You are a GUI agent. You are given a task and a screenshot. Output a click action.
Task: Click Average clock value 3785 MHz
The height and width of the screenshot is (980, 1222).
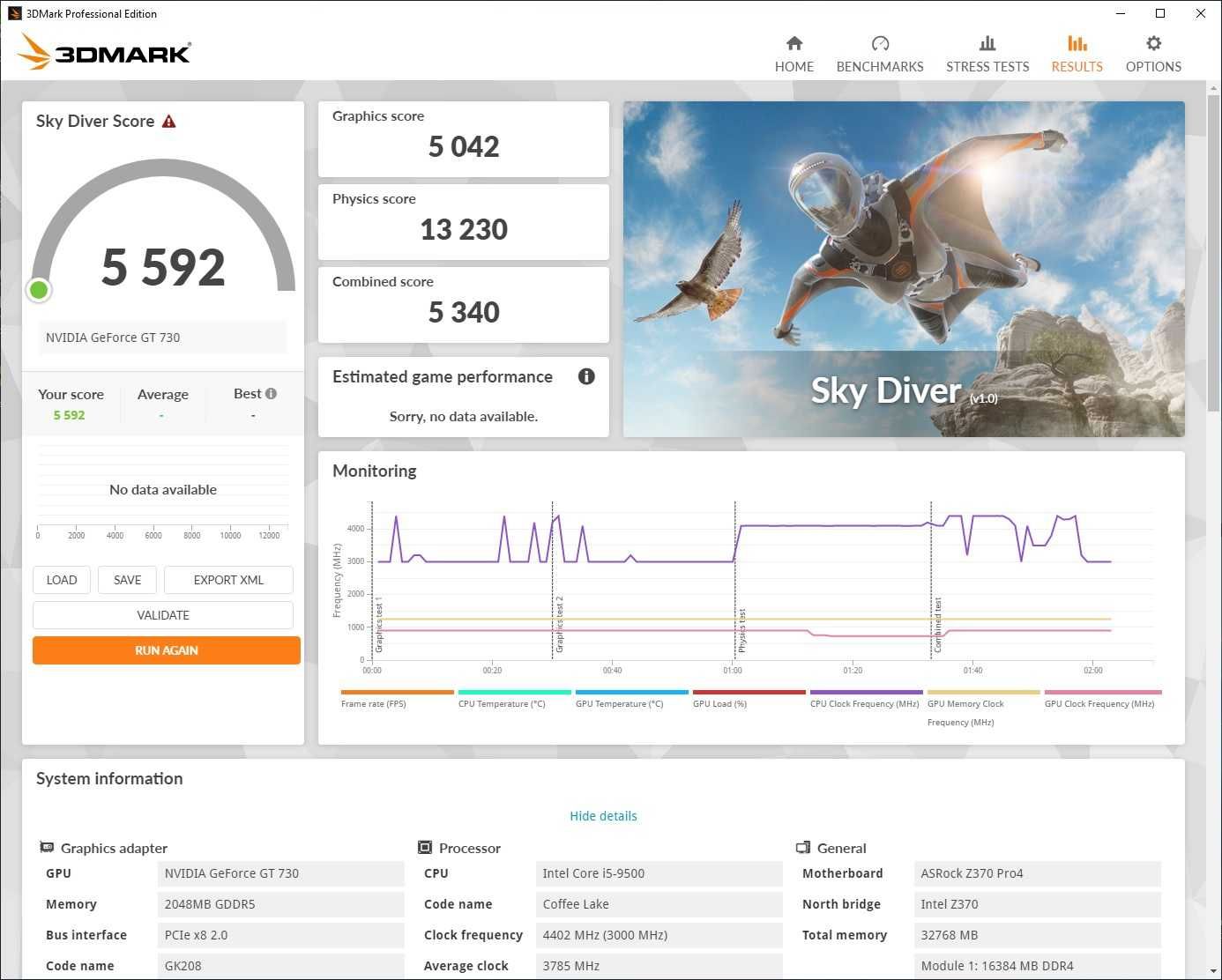click(659, 966)
